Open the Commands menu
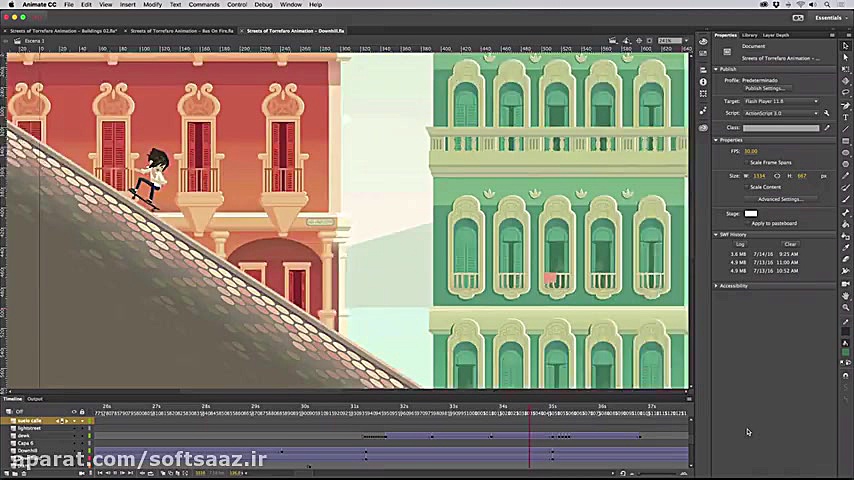Screen dimensions: 854x480 tap(204, 4)
